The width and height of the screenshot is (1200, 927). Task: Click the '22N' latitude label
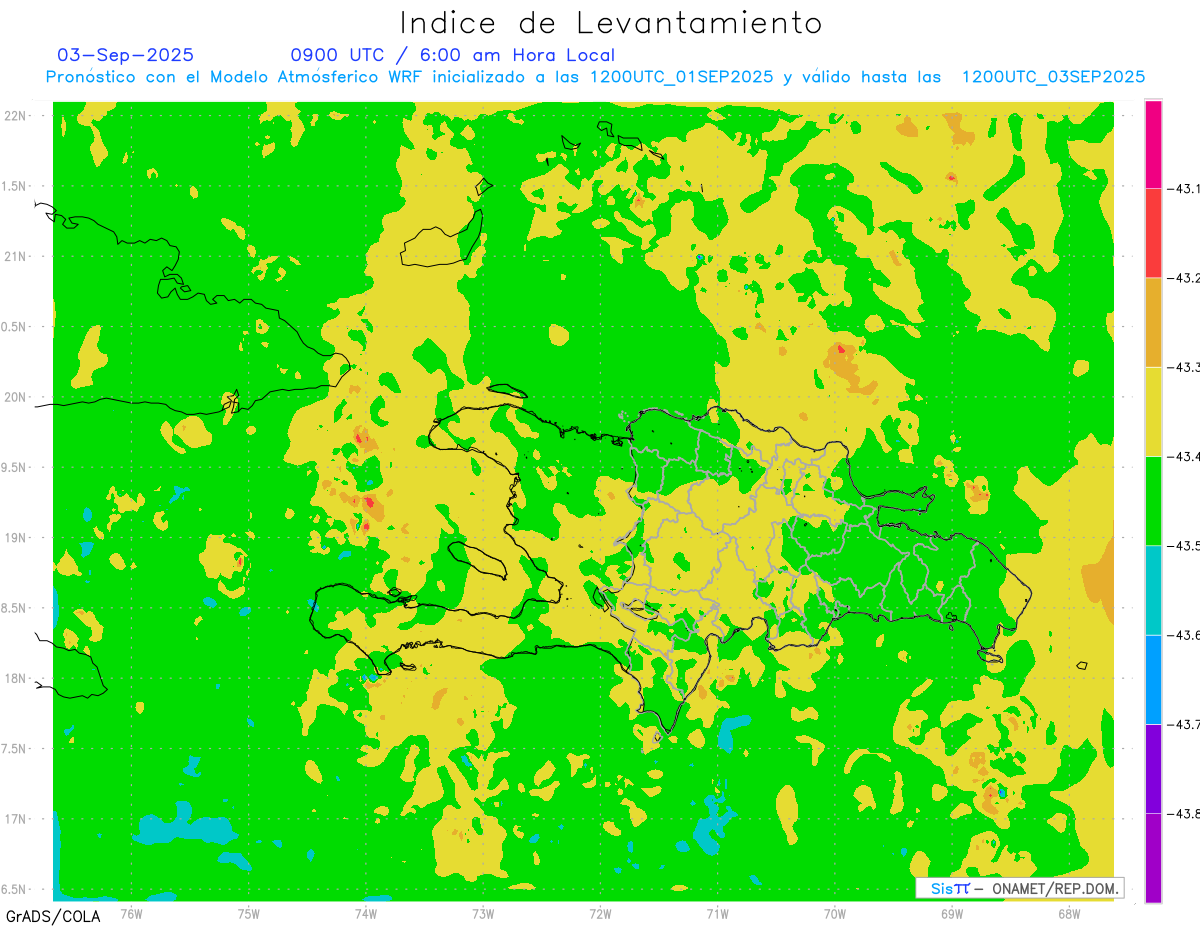pos(16,116)
